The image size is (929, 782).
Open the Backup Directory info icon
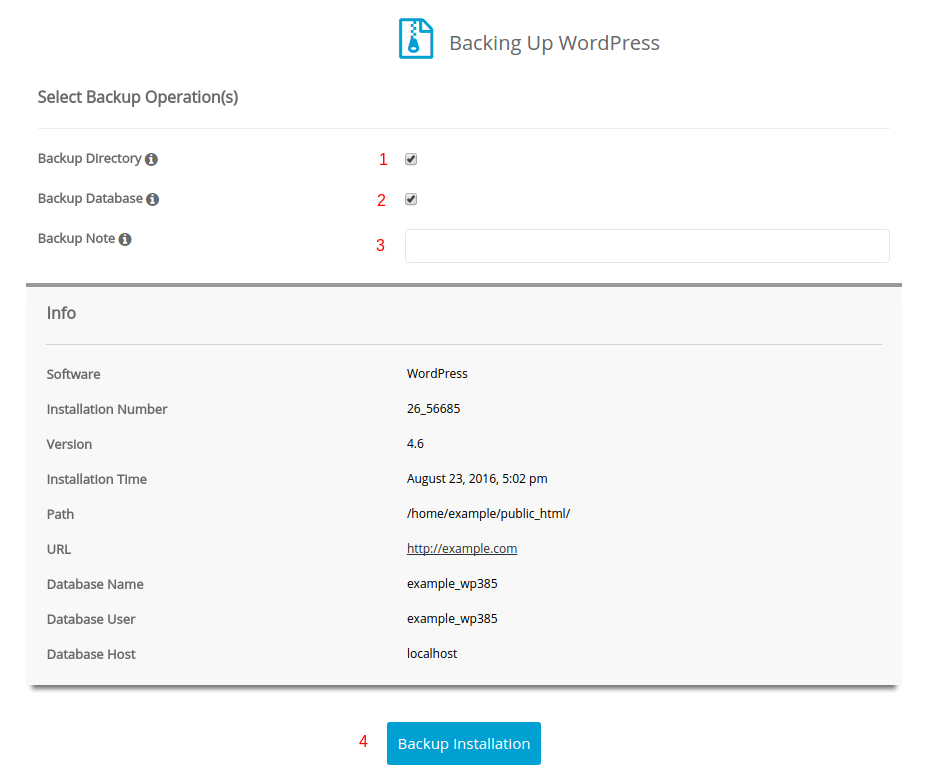(152, 159)
